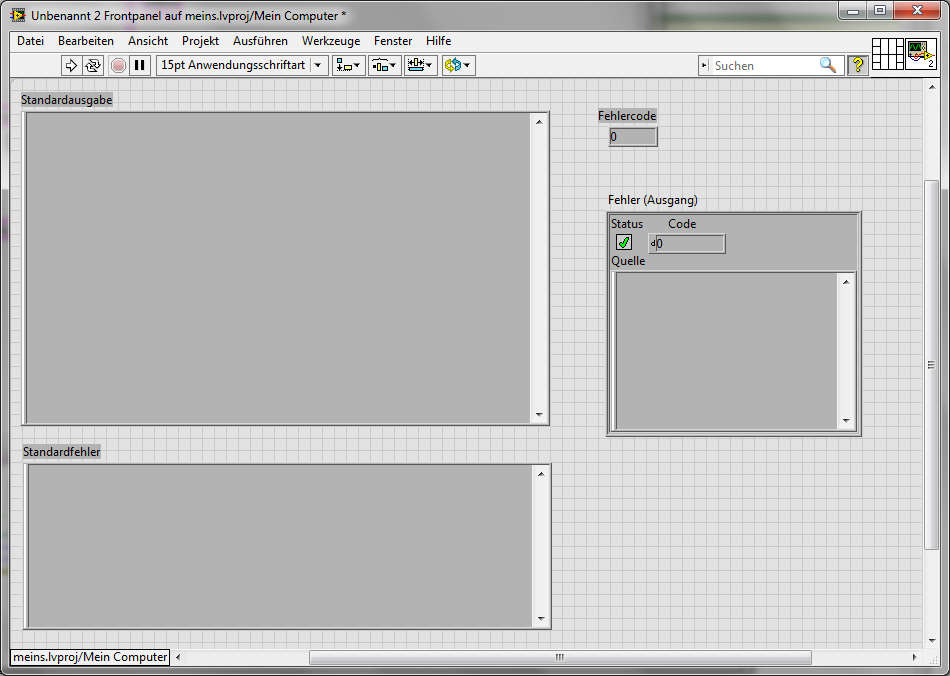
Task: Maximize the front panel window
Action: click(x=880, y=10)
